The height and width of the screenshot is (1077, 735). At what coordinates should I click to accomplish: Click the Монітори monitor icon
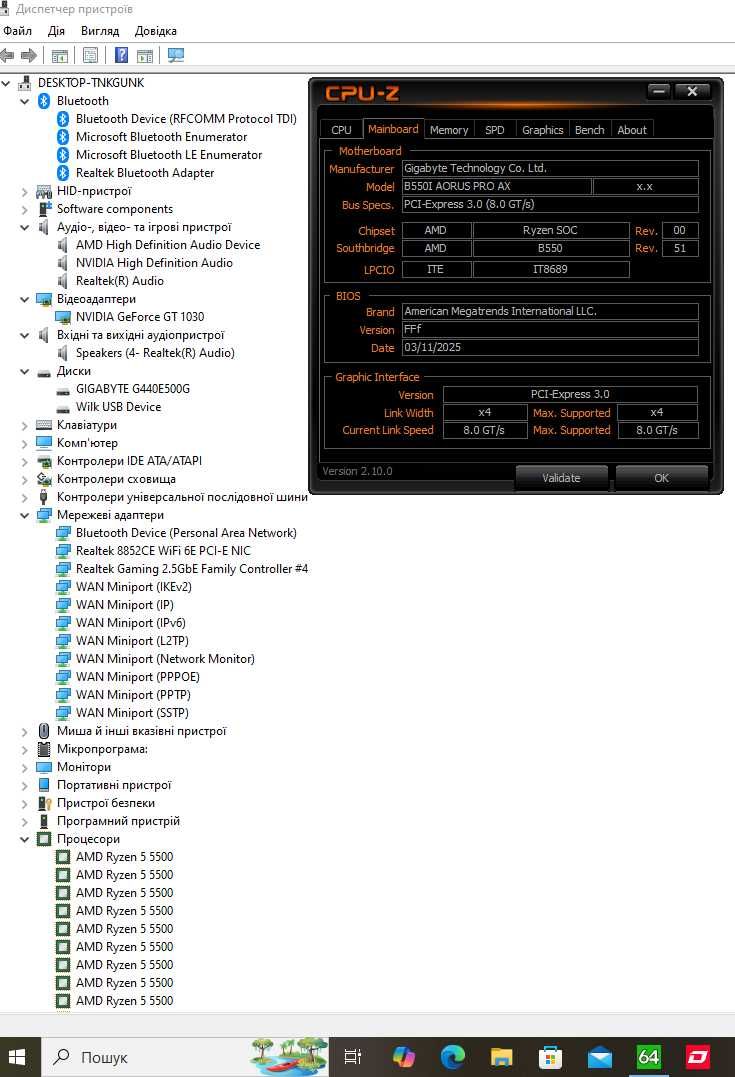pos(44,767)
